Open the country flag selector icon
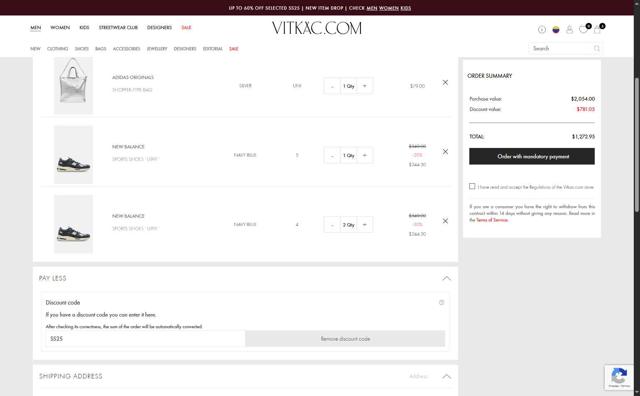 pyautogui.click(x=556, y=29)
